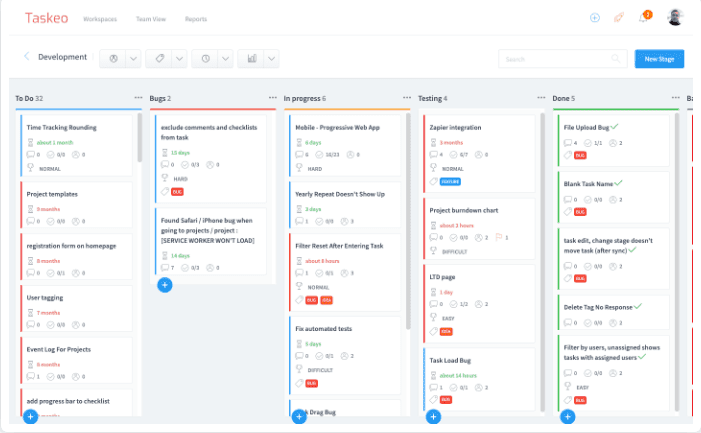Add a task in the Testing column
The width and height of the screenshot is (701, 433).
(433, 416)
